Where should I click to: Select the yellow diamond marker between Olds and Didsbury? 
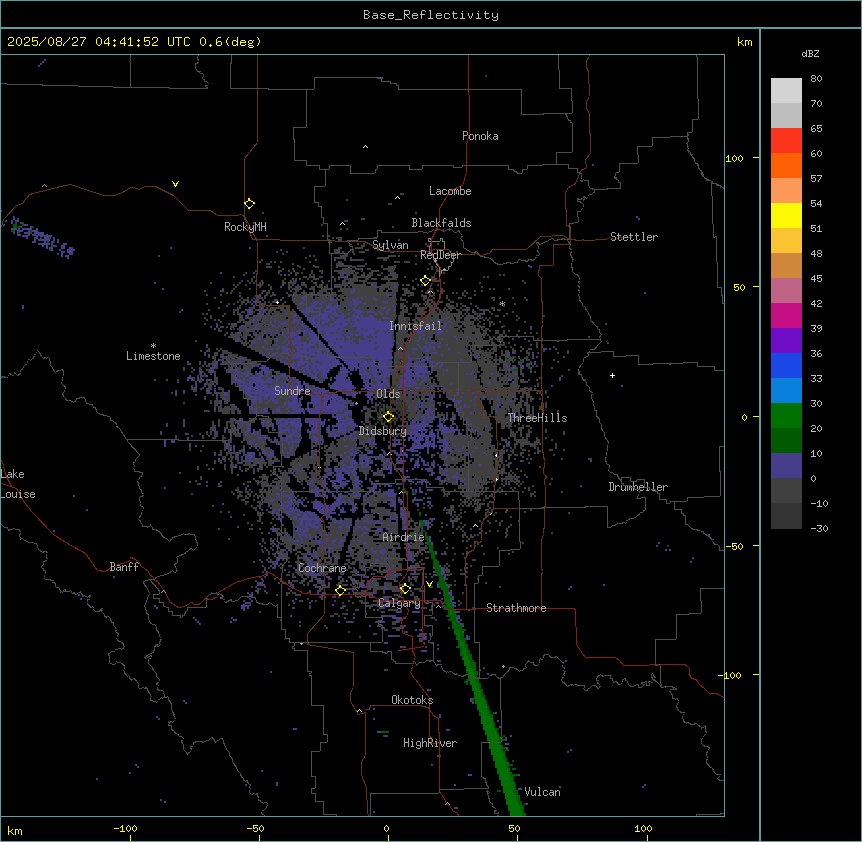[388, 417]
